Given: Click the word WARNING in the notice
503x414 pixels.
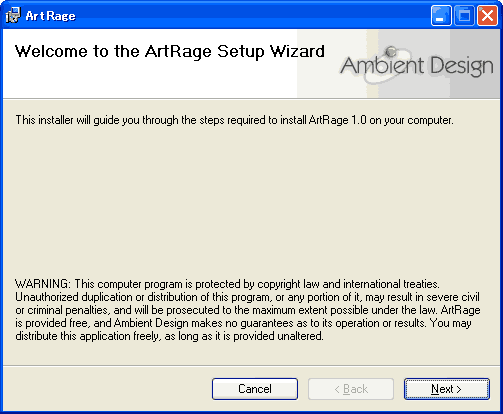Looking at the screenshot, I should coord(42,284).
